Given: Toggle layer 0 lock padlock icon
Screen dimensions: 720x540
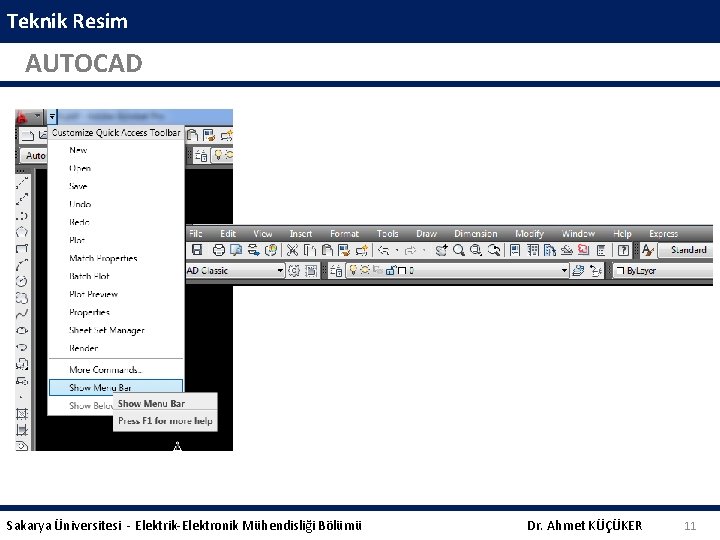Looking at the screenshot, I should coord(391,270).
